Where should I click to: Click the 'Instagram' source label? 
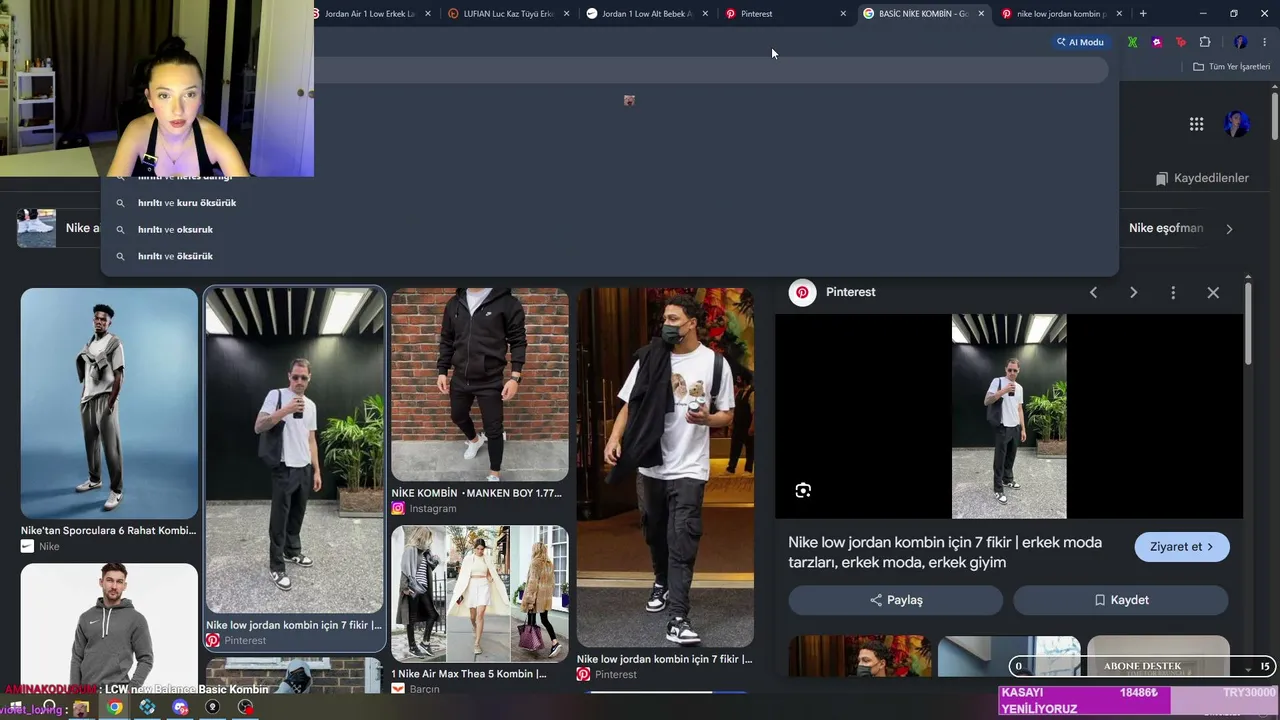[x=433, y=509]
